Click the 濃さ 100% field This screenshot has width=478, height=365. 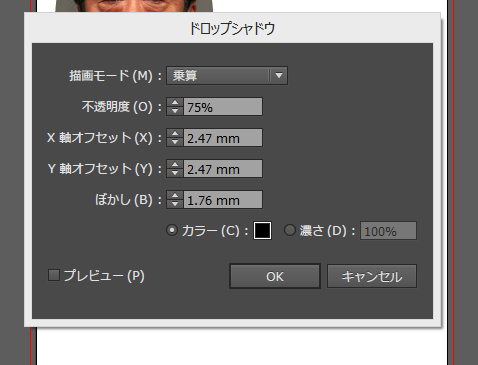[388, 231]
